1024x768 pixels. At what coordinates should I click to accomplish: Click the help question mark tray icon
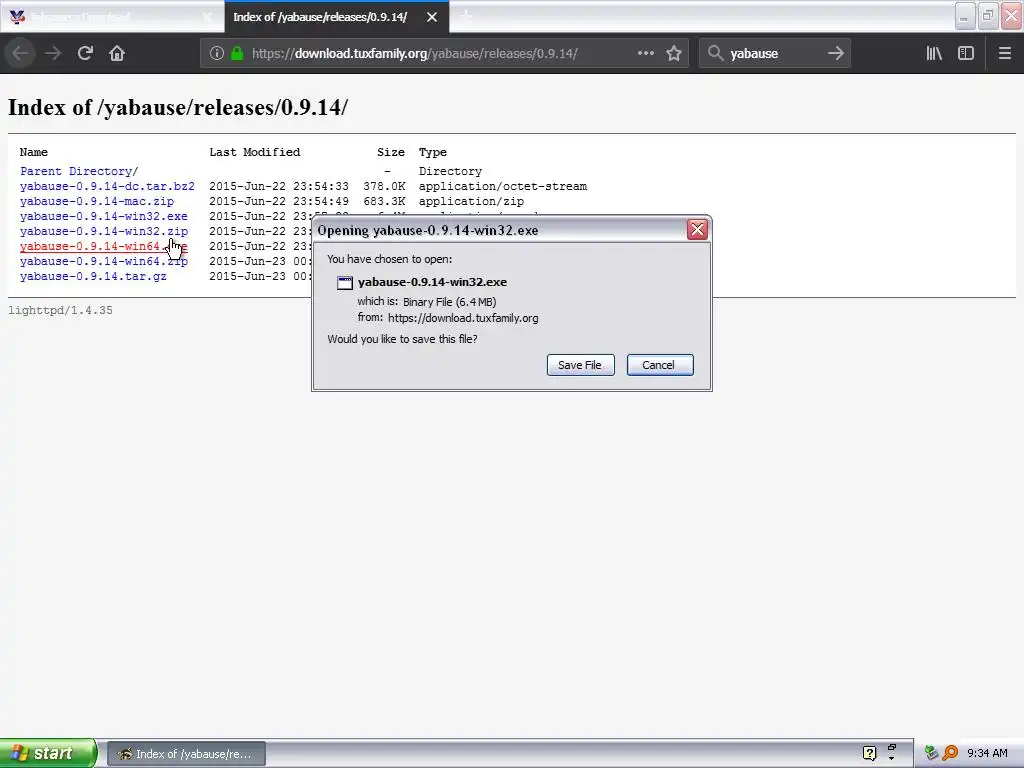click(x=869, y=753)
